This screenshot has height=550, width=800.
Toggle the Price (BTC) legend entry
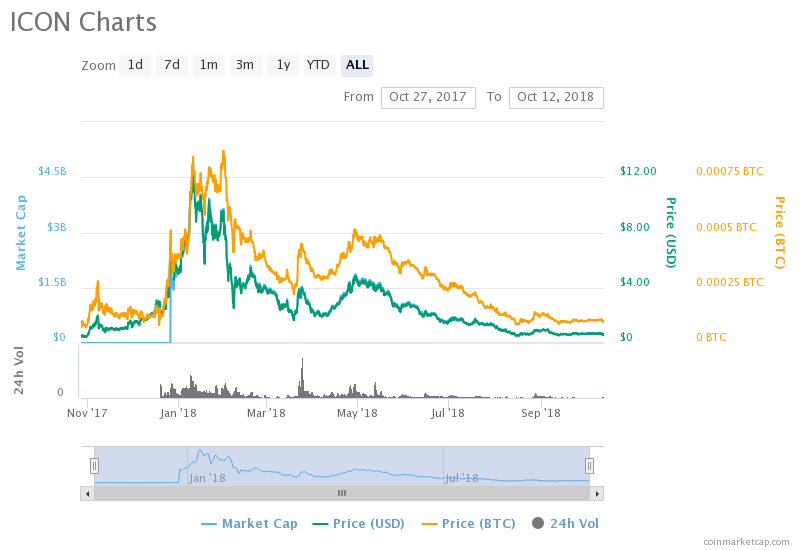coord(468,523)
